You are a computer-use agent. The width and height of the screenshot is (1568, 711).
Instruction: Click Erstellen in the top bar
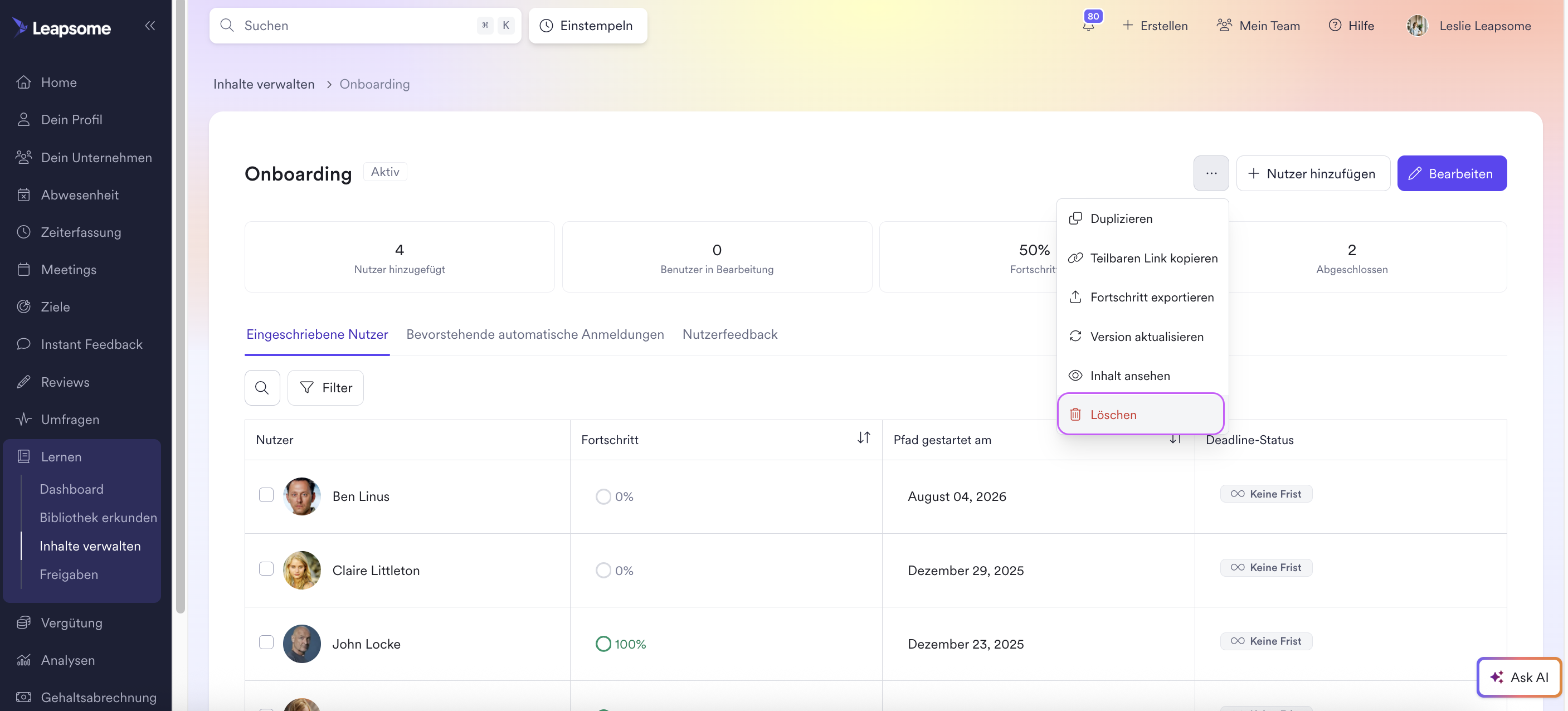(1155, 26)
